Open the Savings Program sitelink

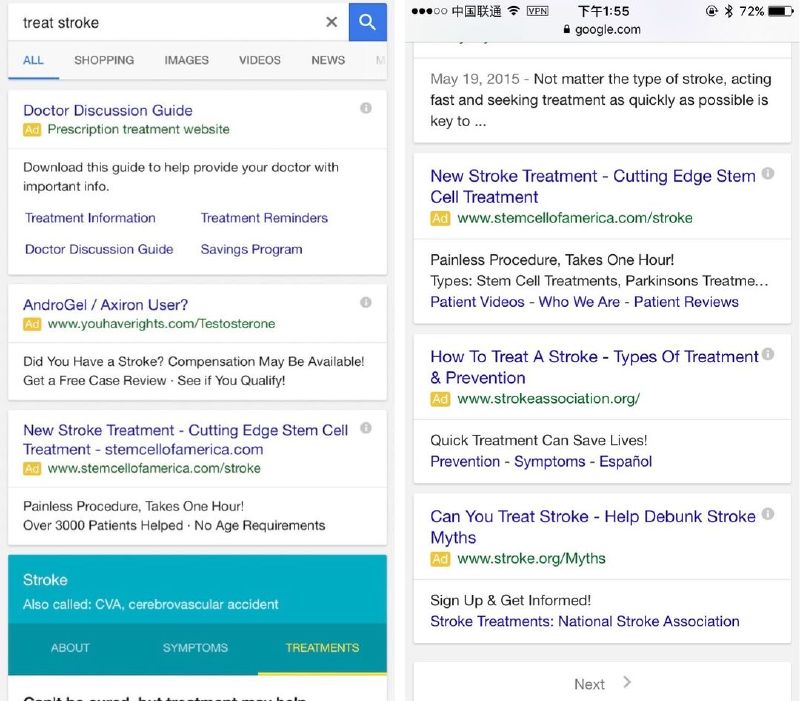(251, 250)
